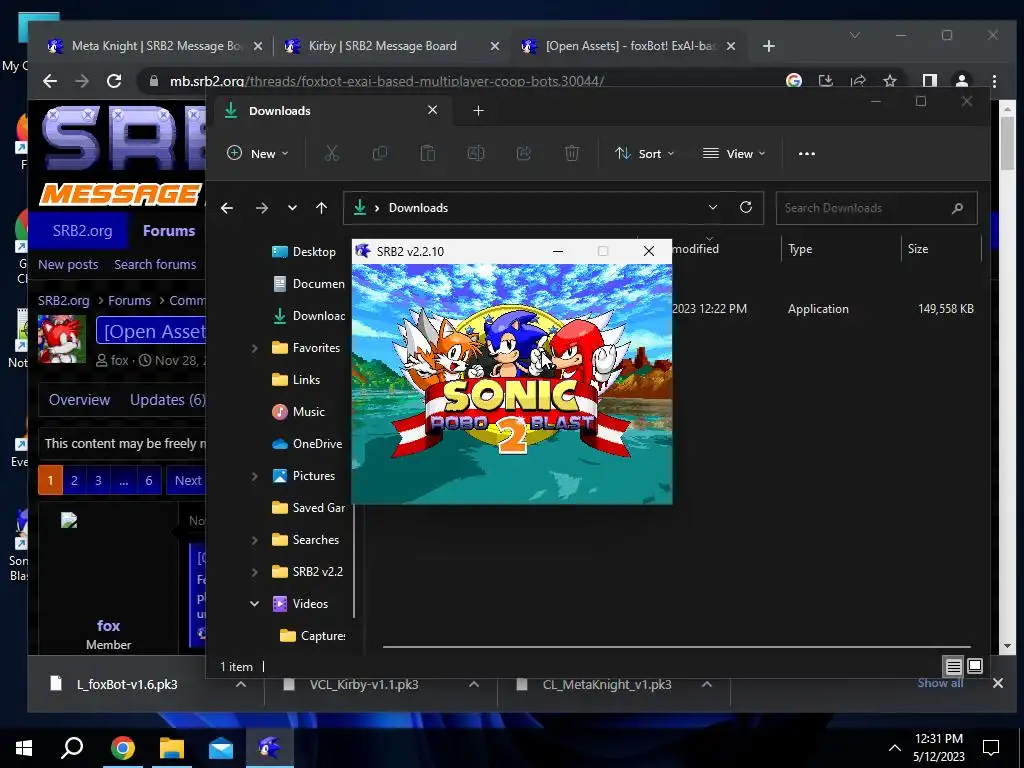1024x768 pixels.
Task: Open Windows Start menu
Action: 24,748
